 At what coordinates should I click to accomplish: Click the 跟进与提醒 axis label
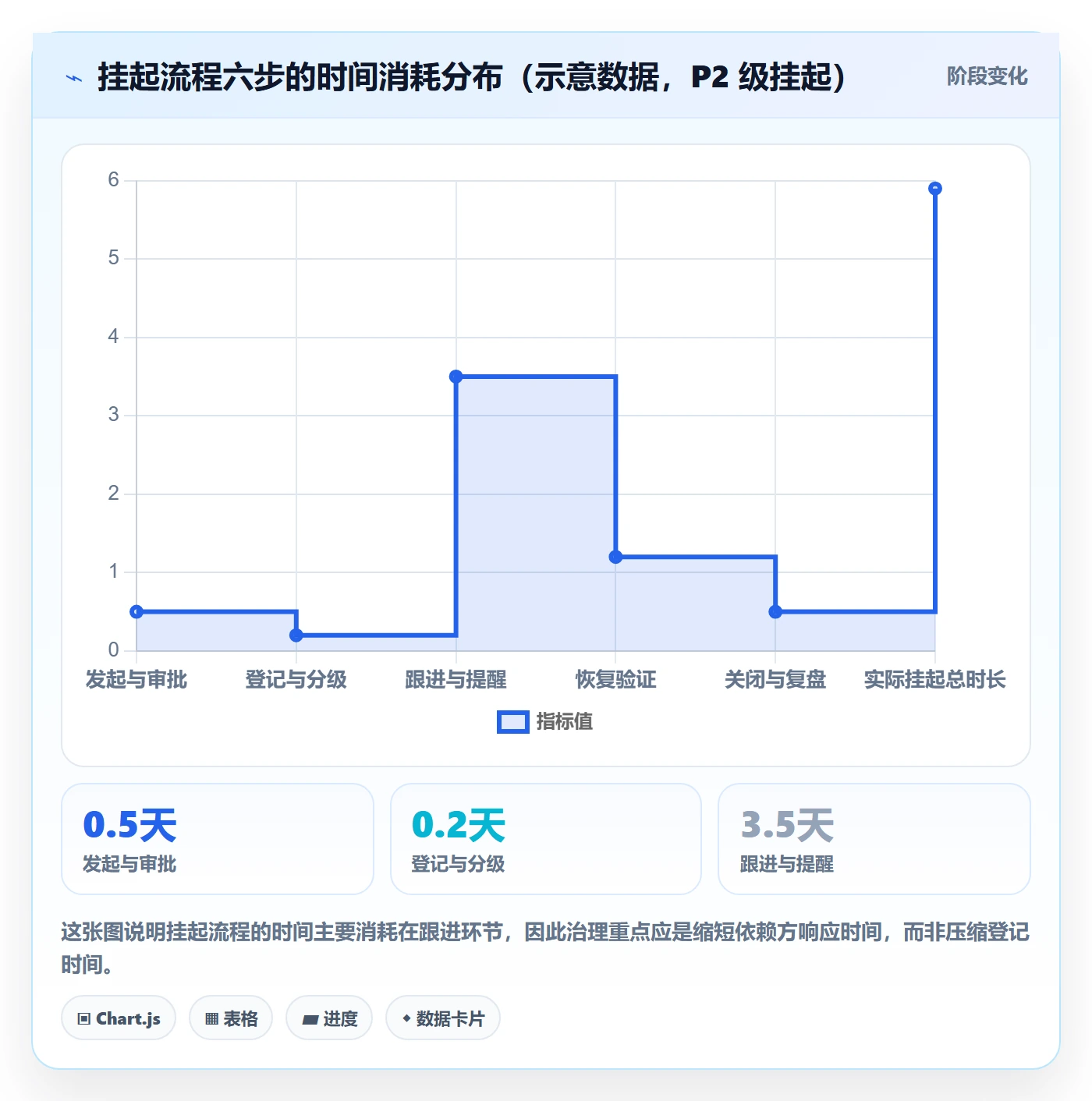[456, 680]
